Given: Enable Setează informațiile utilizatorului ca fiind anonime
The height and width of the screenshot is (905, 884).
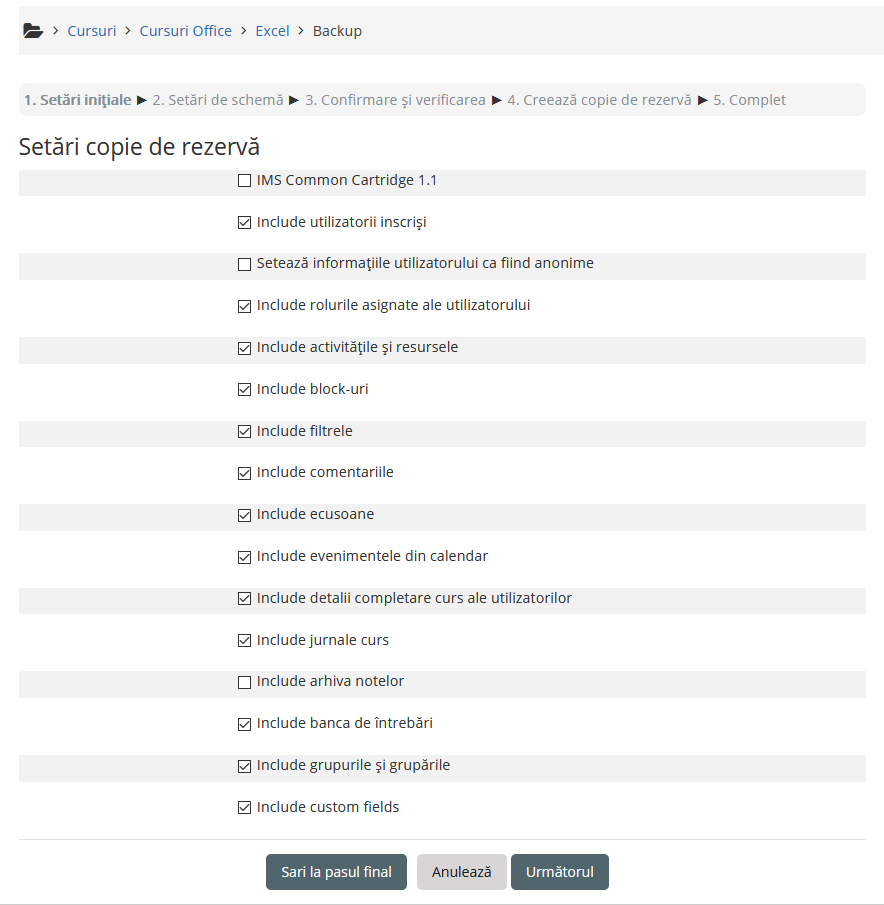Looking at the screenshot, I should pos(244,264).
